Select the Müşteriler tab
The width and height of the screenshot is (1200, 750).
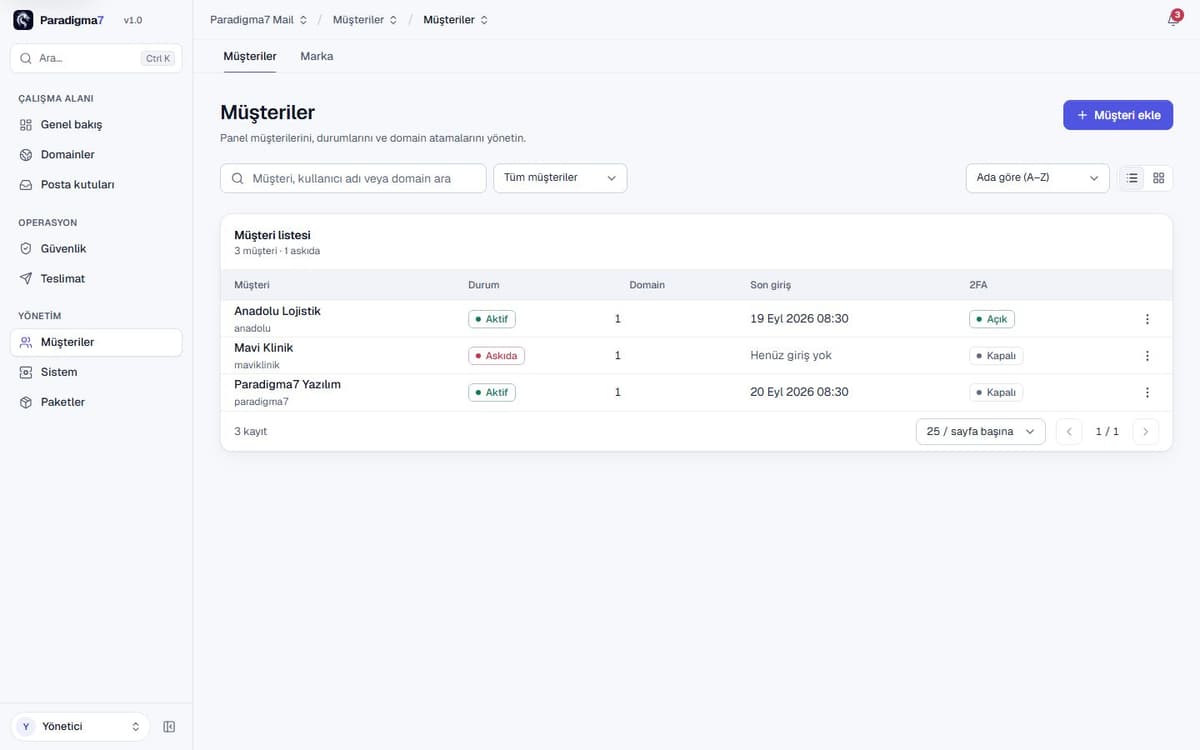click(x=250, y=56)
